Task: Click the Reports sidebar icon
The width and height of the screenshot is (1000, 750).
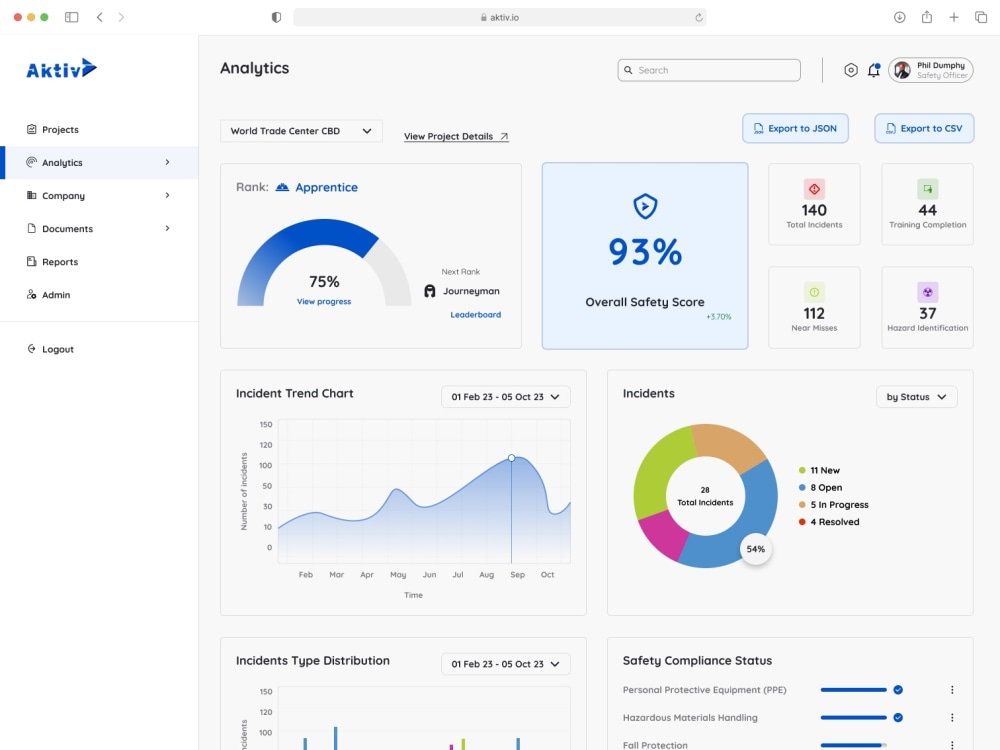Action: 31,261
